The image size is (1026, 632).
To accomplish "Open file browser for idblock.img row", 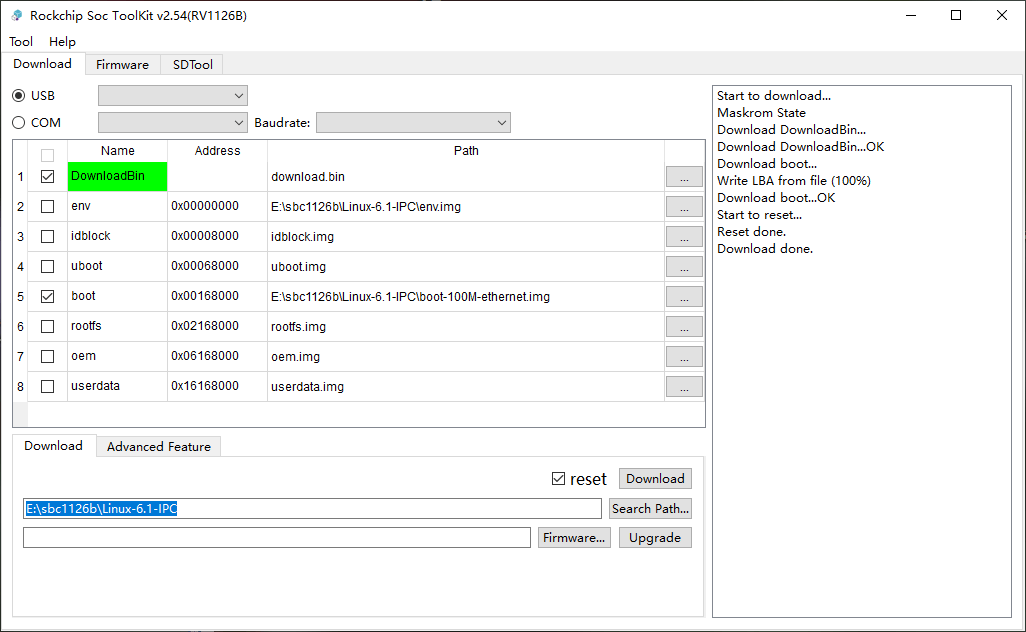I will [684, 237].
